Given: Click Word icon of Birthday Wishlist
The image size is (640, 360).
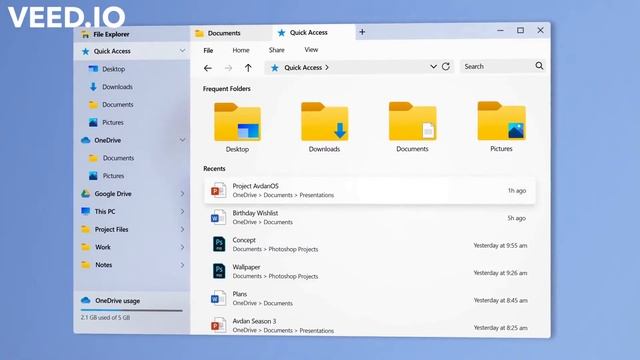Looking at the screenshot, I should click(218, 217).
